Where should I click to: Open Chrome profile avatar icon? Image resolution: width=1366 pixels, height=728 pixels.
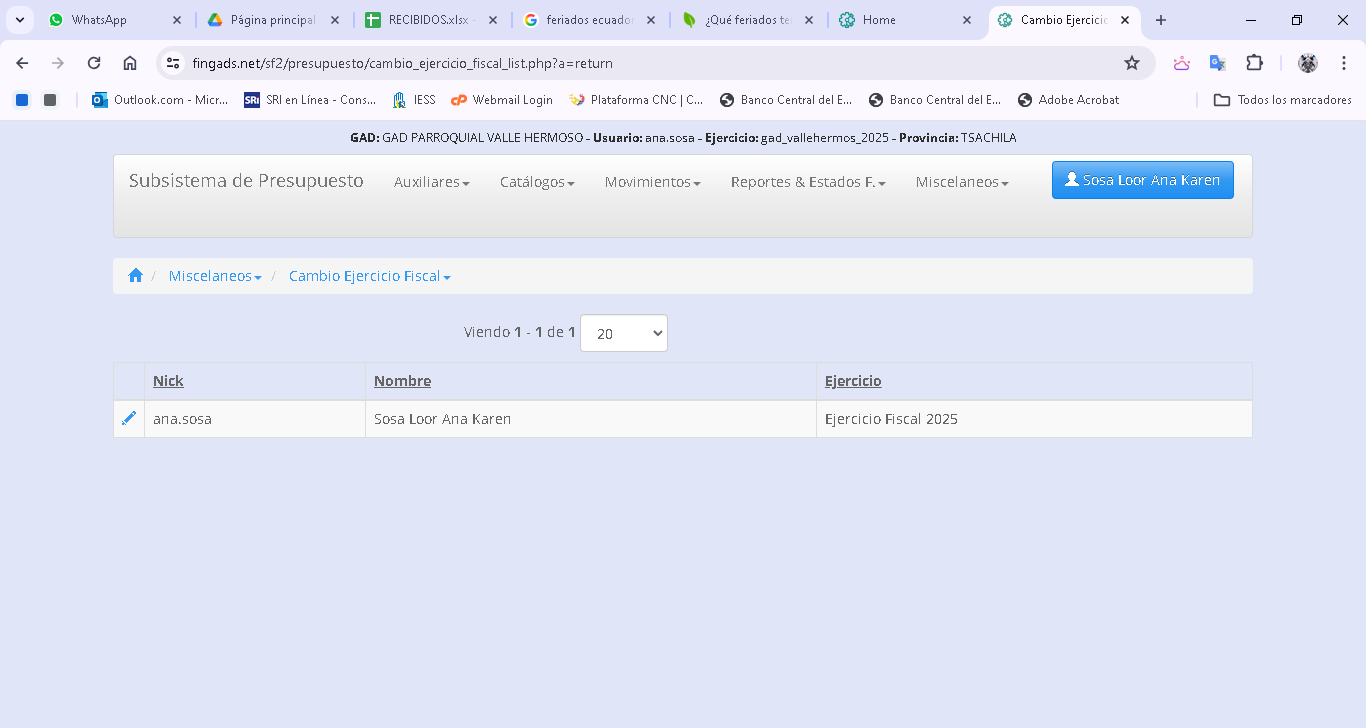[1307, 63]
